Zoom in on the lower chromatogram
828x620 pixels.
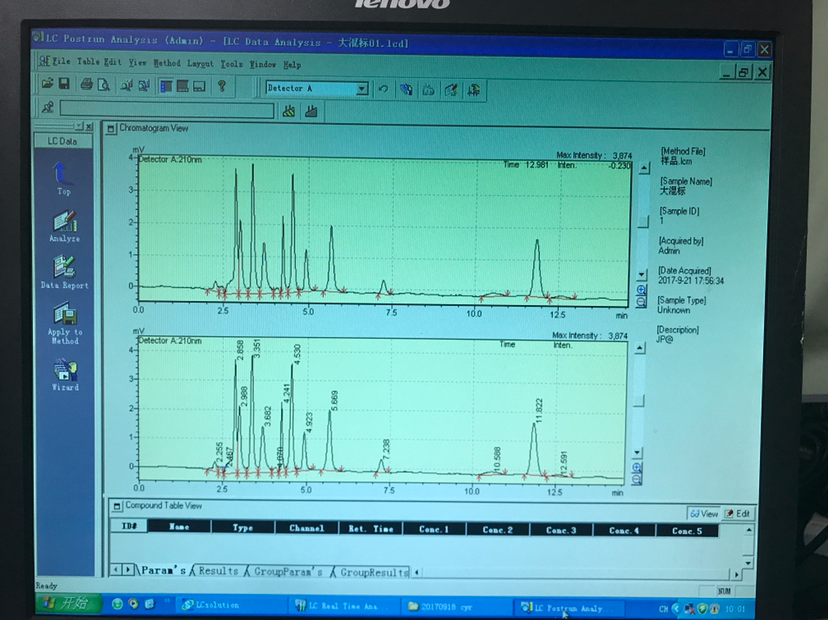[637, 468]
